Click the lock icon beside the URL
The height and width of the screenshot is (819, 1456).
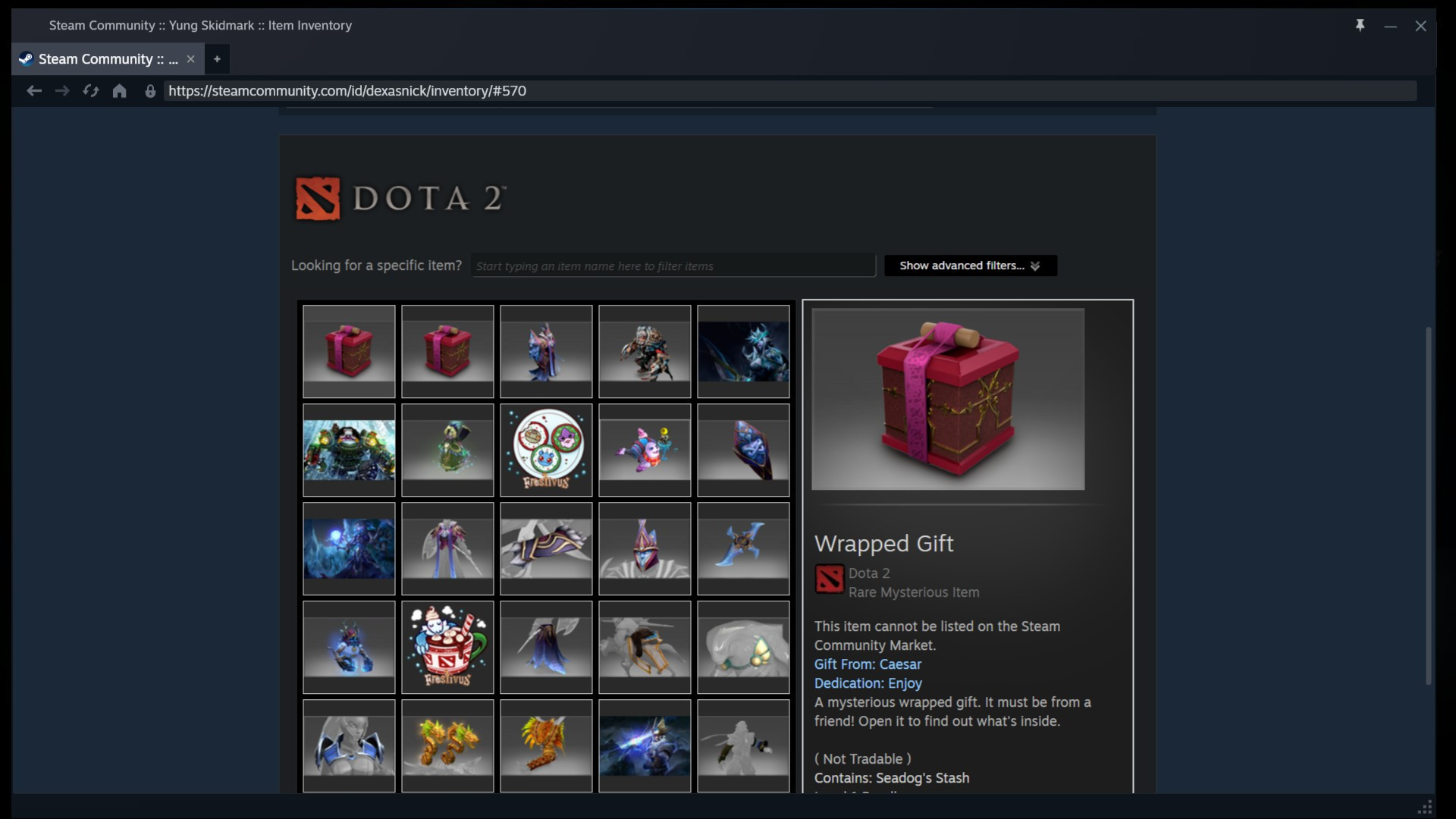coord(150,91)
